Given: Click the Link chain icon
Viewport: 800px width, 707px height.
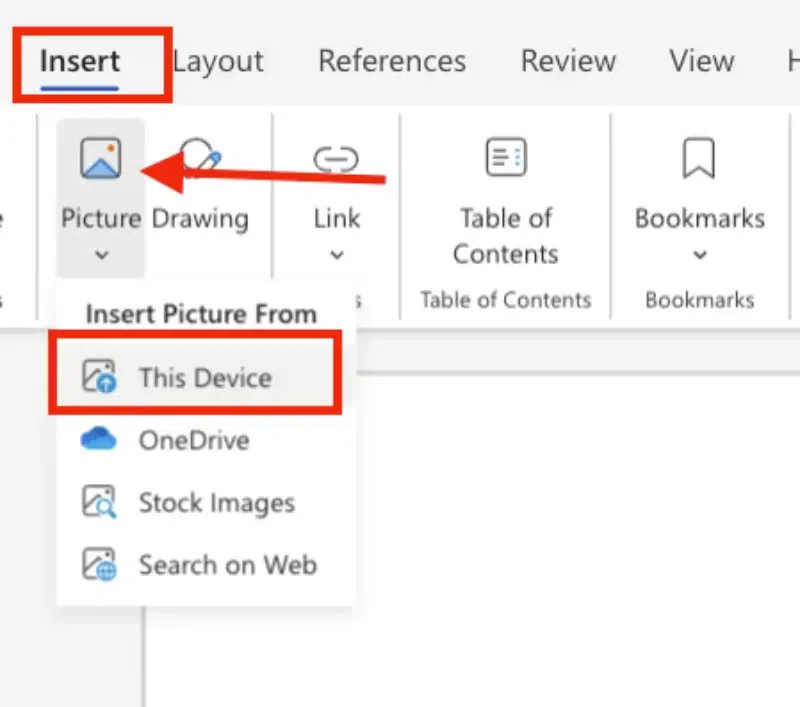Looking at the screenshot, I should coord(336,160).
